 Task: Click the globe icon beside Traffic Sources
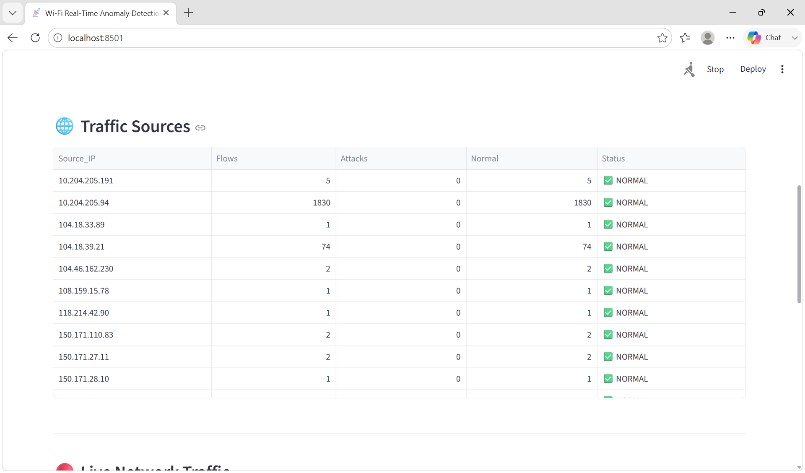coord(64,126)
